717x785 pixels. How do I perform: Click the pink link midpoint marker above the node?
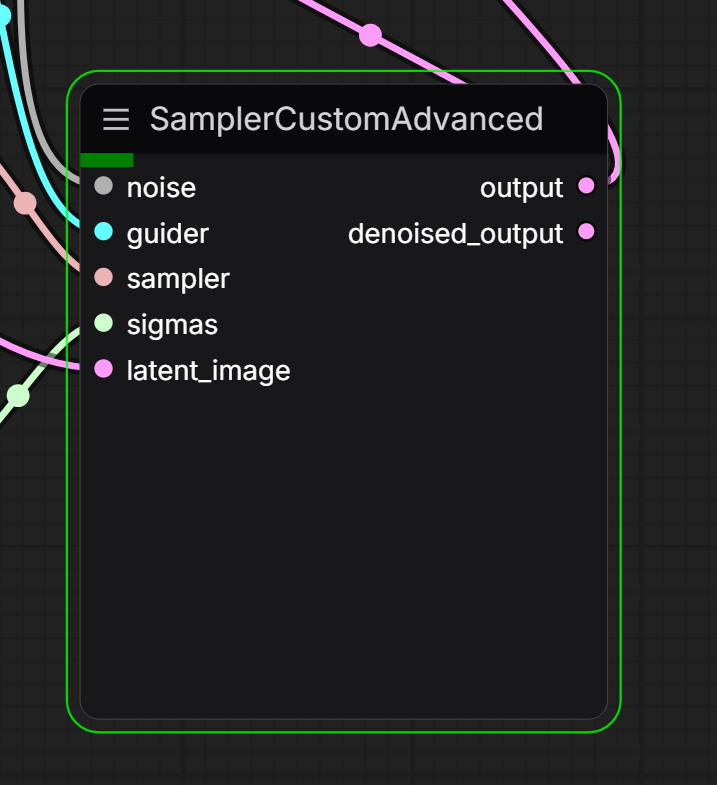[371, 36]
